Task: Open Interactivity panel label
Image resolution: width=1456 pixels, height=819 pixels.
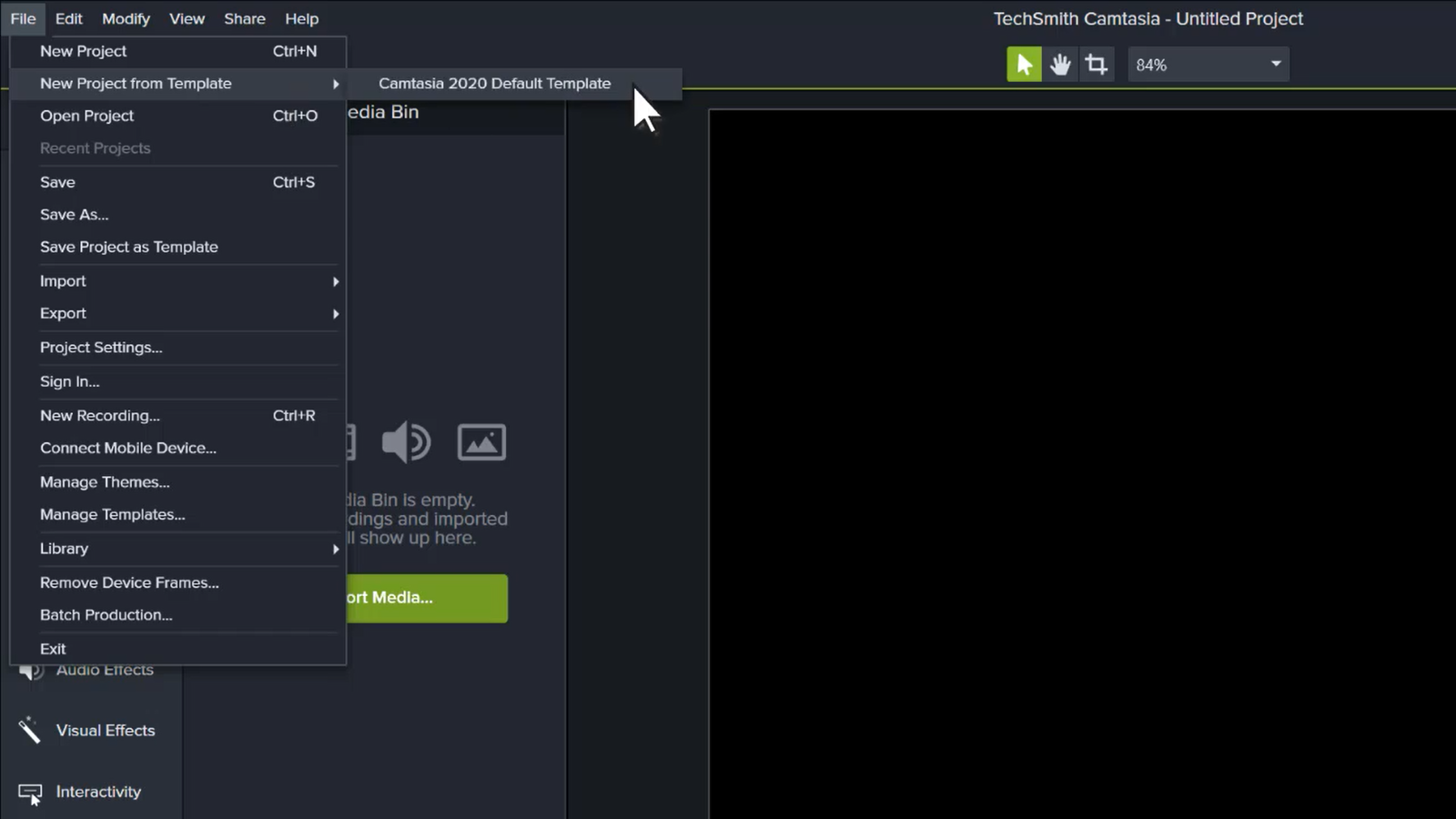Action: pyautogui.click(x=98, y=792)
